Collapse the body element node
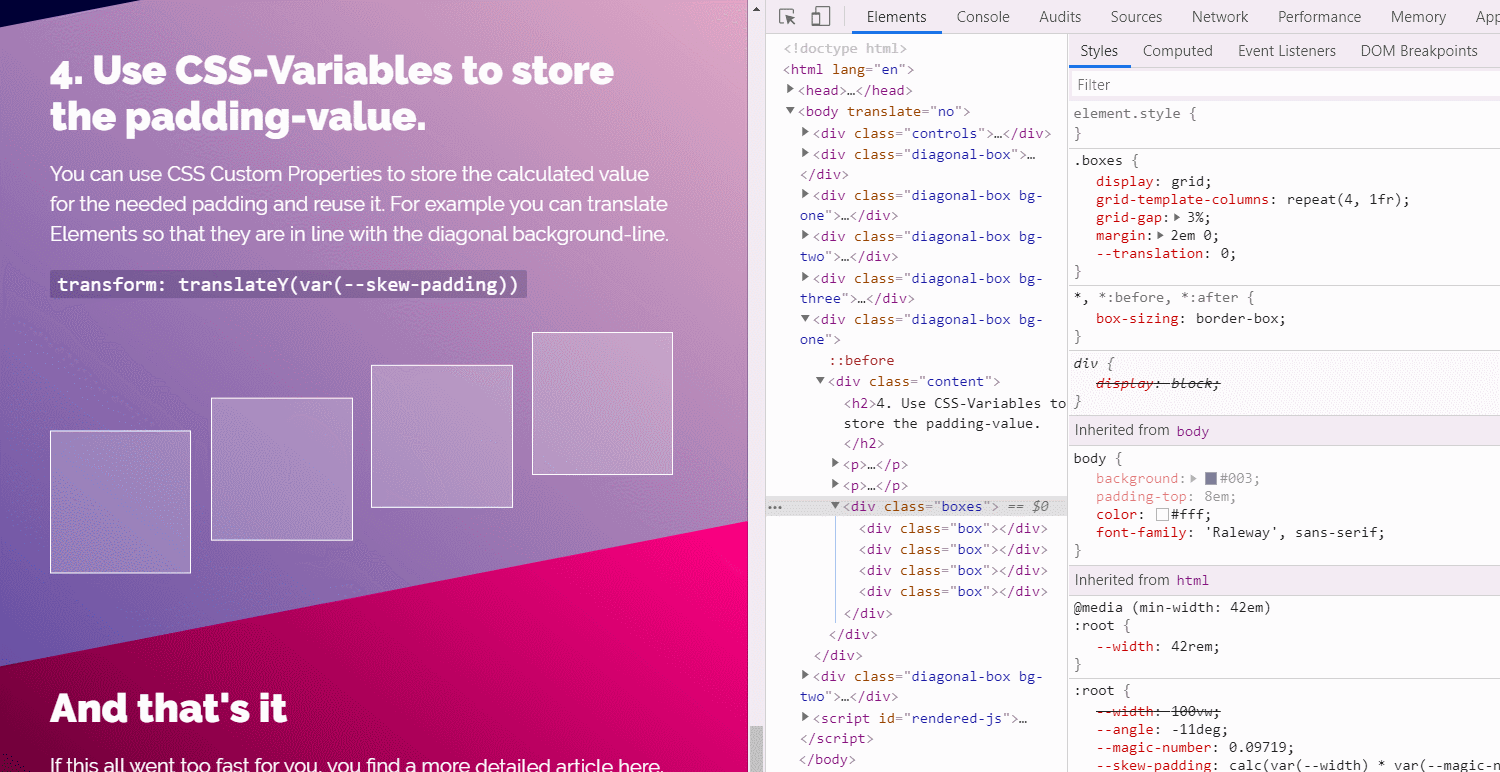1500x772 pixels. coord(790,111)
